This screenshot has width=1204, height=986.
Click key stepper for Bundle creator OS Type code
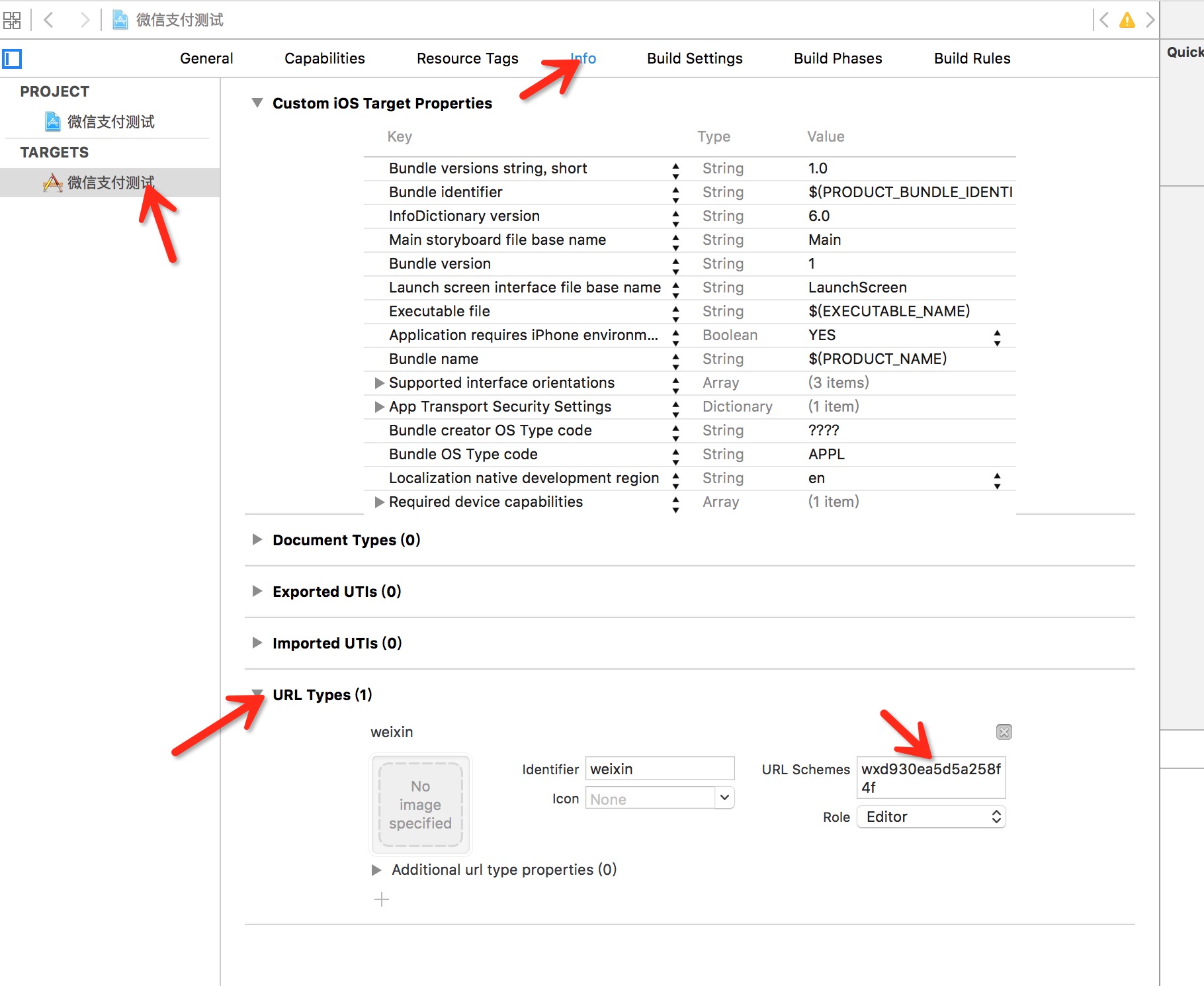675,433
